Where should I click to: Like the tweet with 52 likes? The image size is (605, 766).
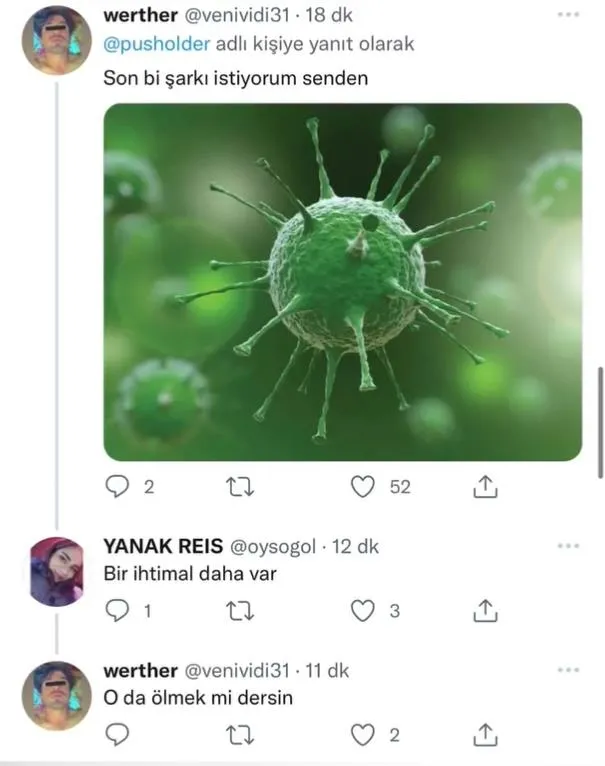tap(365, 487)
